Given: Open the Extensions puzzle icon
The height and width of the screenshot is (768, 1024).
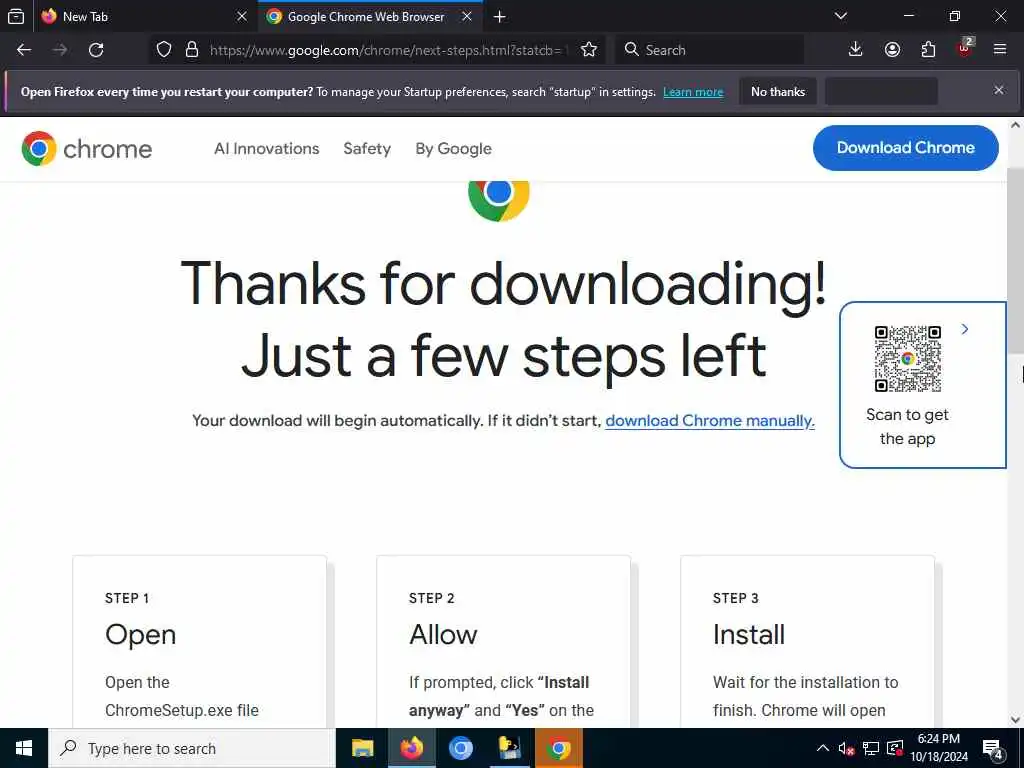Looking at the screenshot, I should pos(928,50).
